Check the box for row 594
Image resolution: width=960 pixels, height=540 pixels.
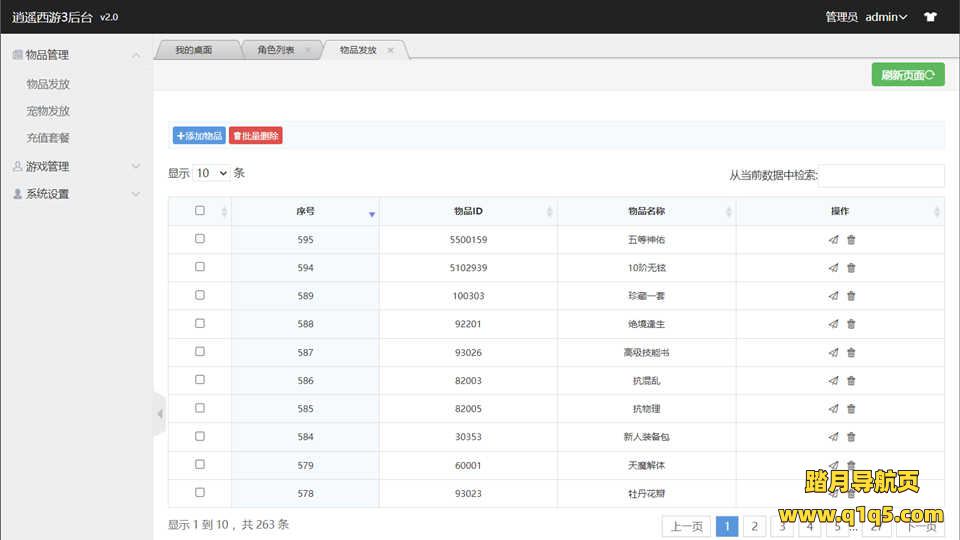200,267
